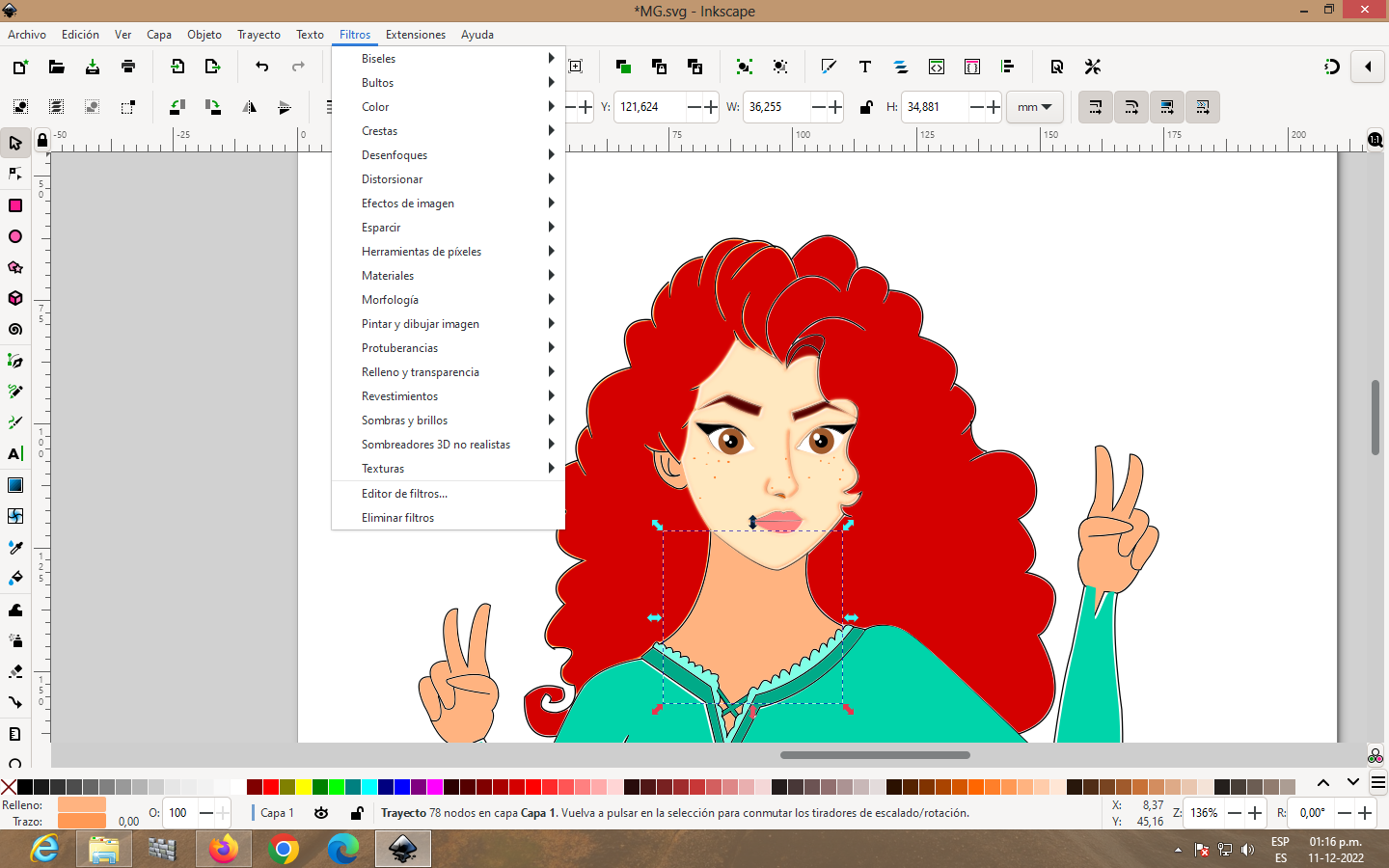The width and height of the screenshot is (1389, 868).
Task: Decrease the width value with minus button
Action: 819,107
